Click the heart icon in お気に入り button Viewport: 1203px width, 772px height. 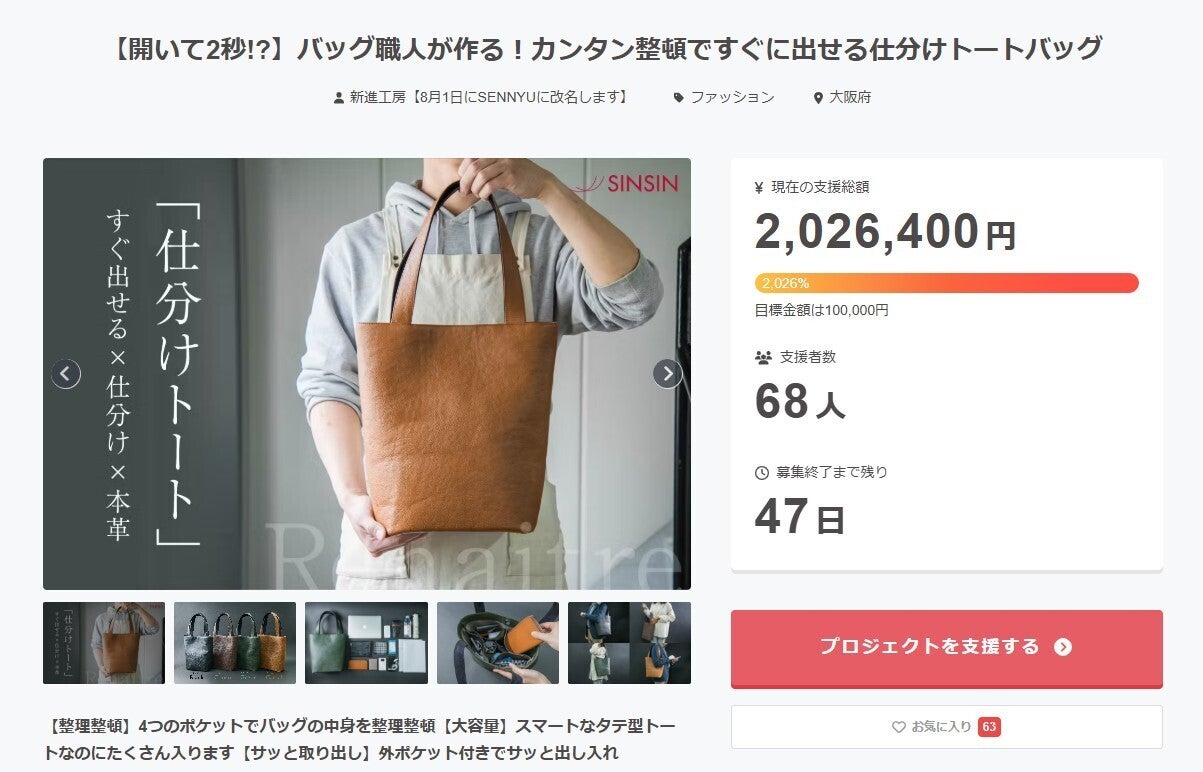pyautogui.click(x=898, y=727)
